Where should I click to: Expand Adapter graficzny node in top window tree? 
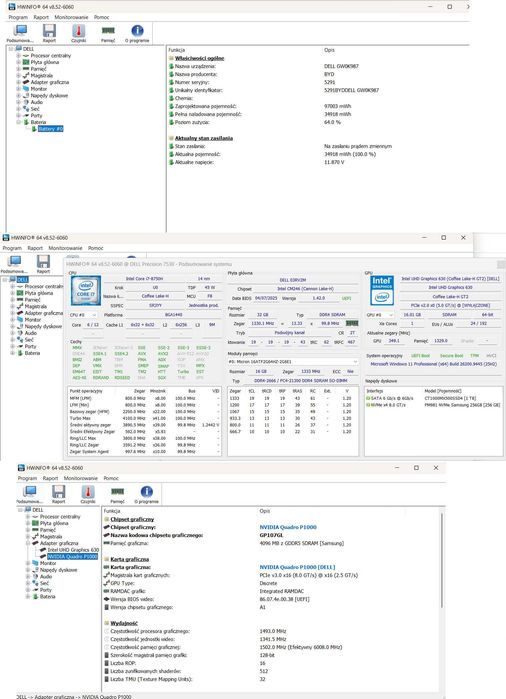18,82
